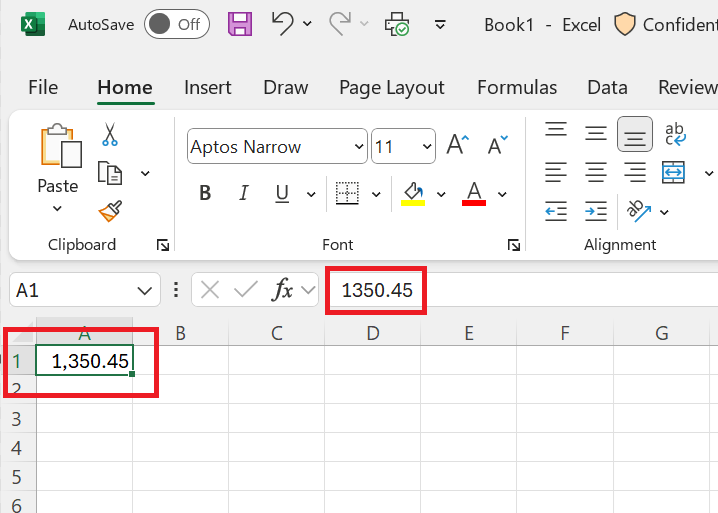Open the File tab
Image resolution: width=718 pixels, height=513 pixels.
coord(43,87)
